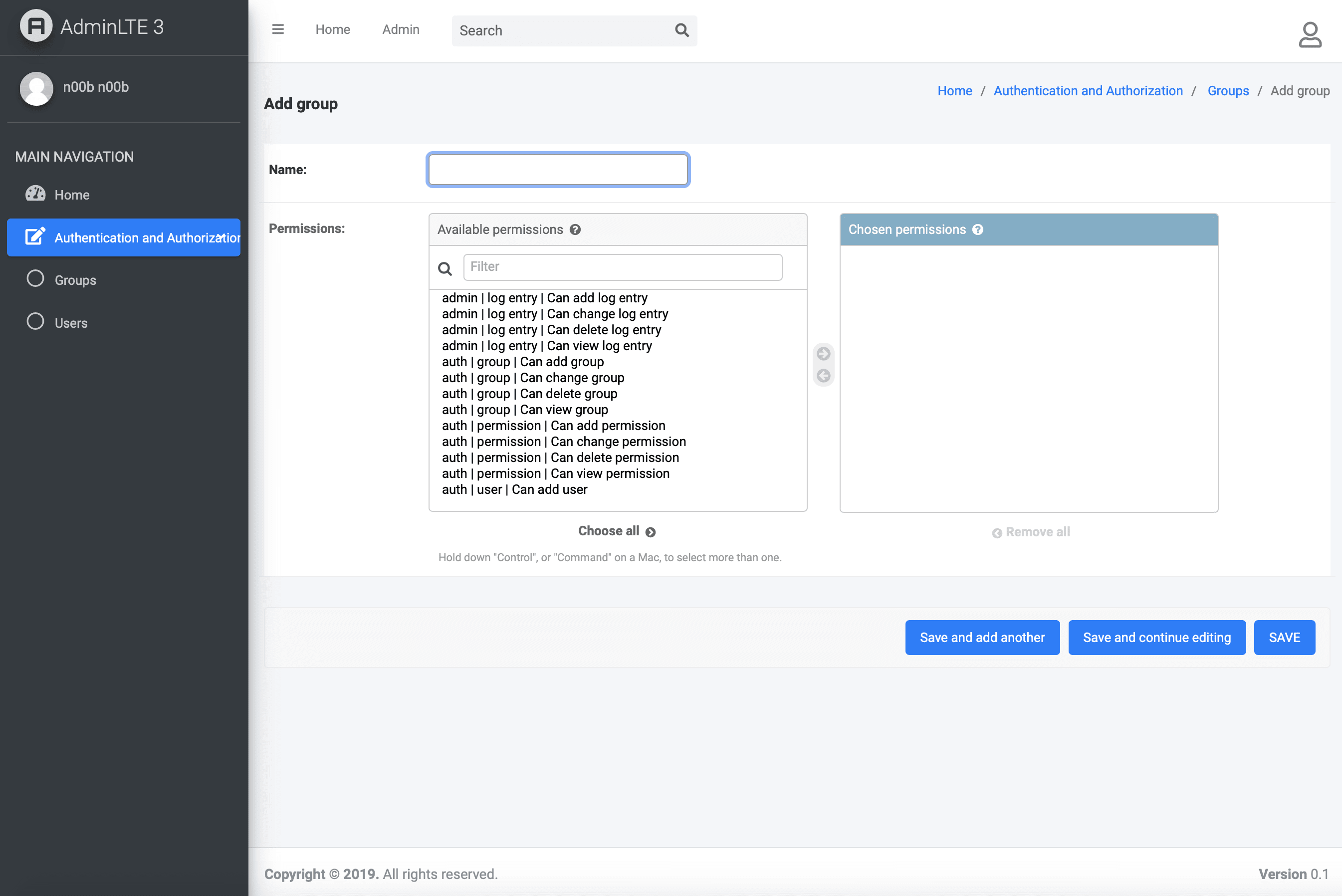Click inside the Name input field
Image resolution: width=1342 pixels, height=896 pixels.
[558, 169]
